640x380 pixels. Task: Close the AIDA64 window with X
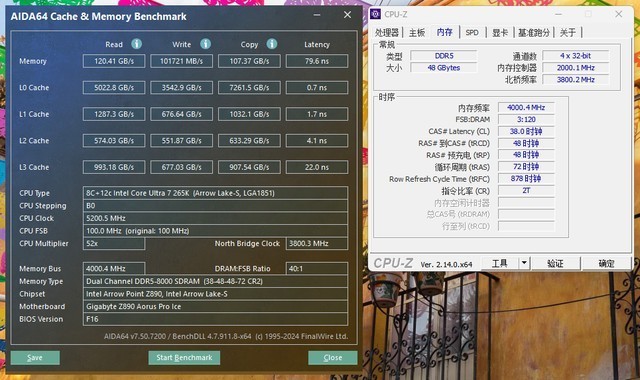click(x=347, y=15)
